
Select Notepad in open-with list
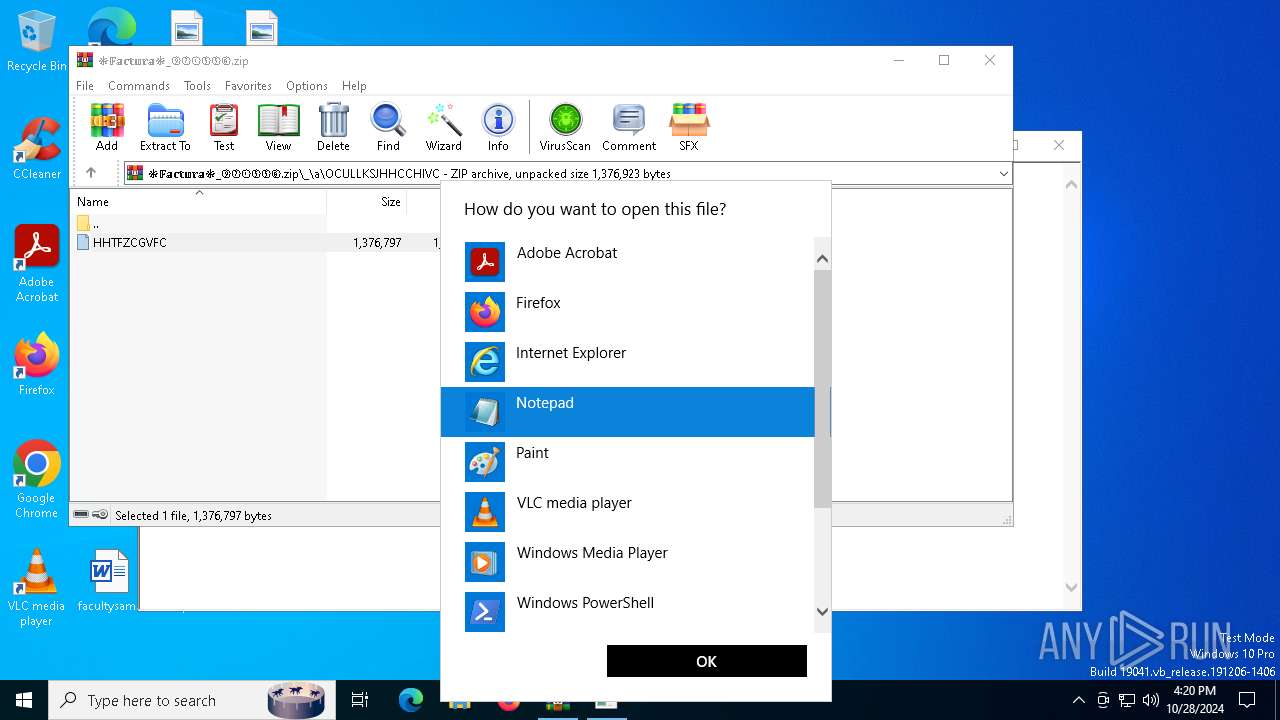point(628,412)
